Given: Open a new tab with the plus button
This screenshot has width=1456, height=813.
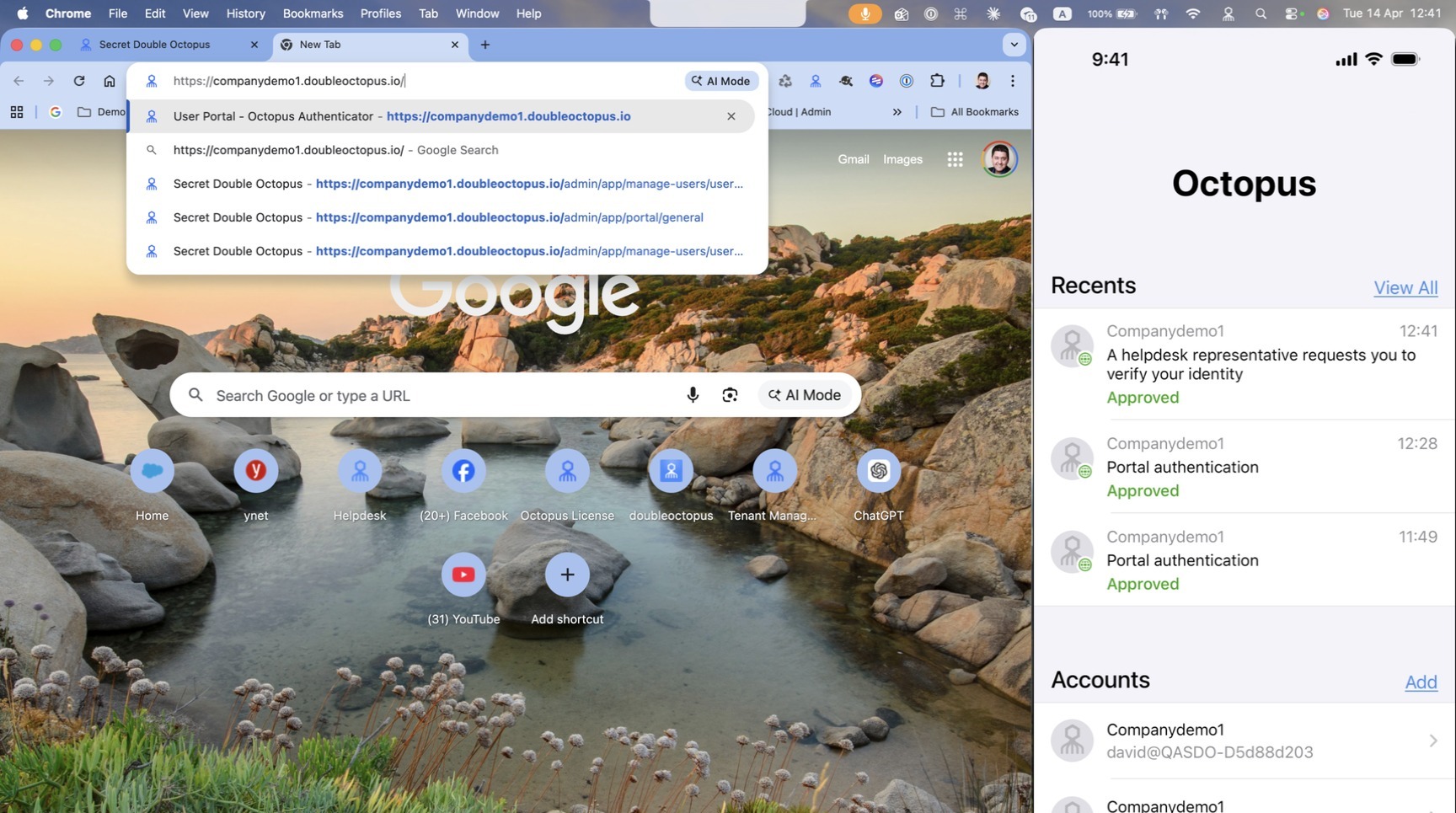Looking at the screenshot, I should (484, 45).
